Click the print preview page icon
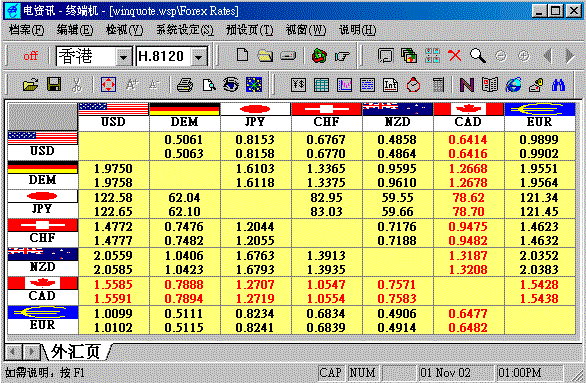 click(x=209, y=85)
